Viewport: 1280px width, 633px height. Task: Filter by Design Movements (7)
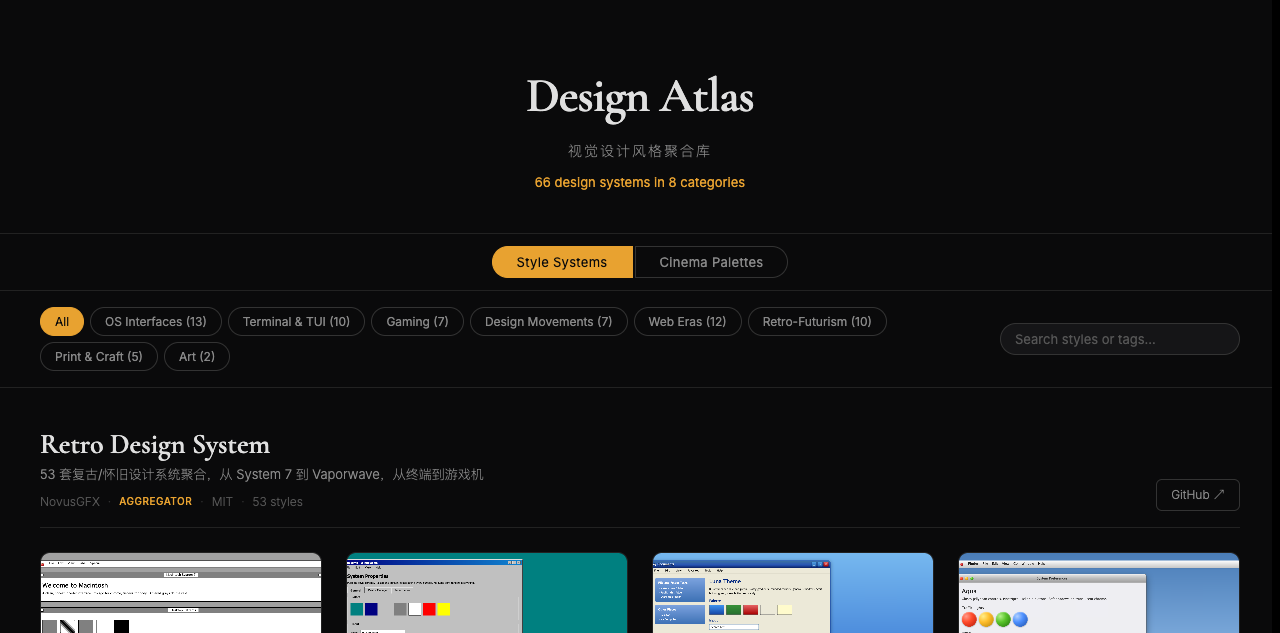pos(549,321)
